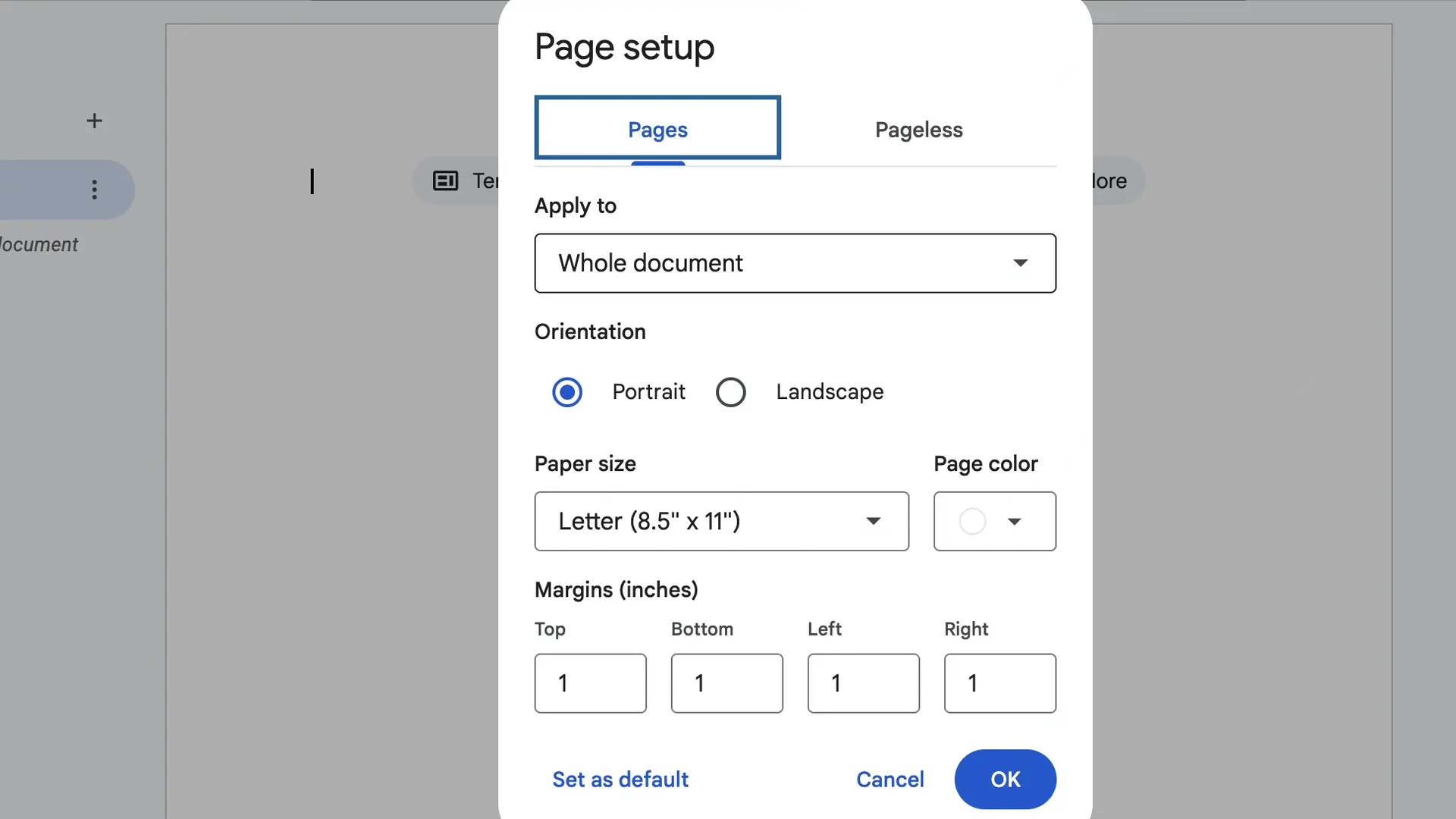The height and width of the screenshot is (819, 1456).
Task: Open the three-dot tab options menu
Action: tap(94, 190)
